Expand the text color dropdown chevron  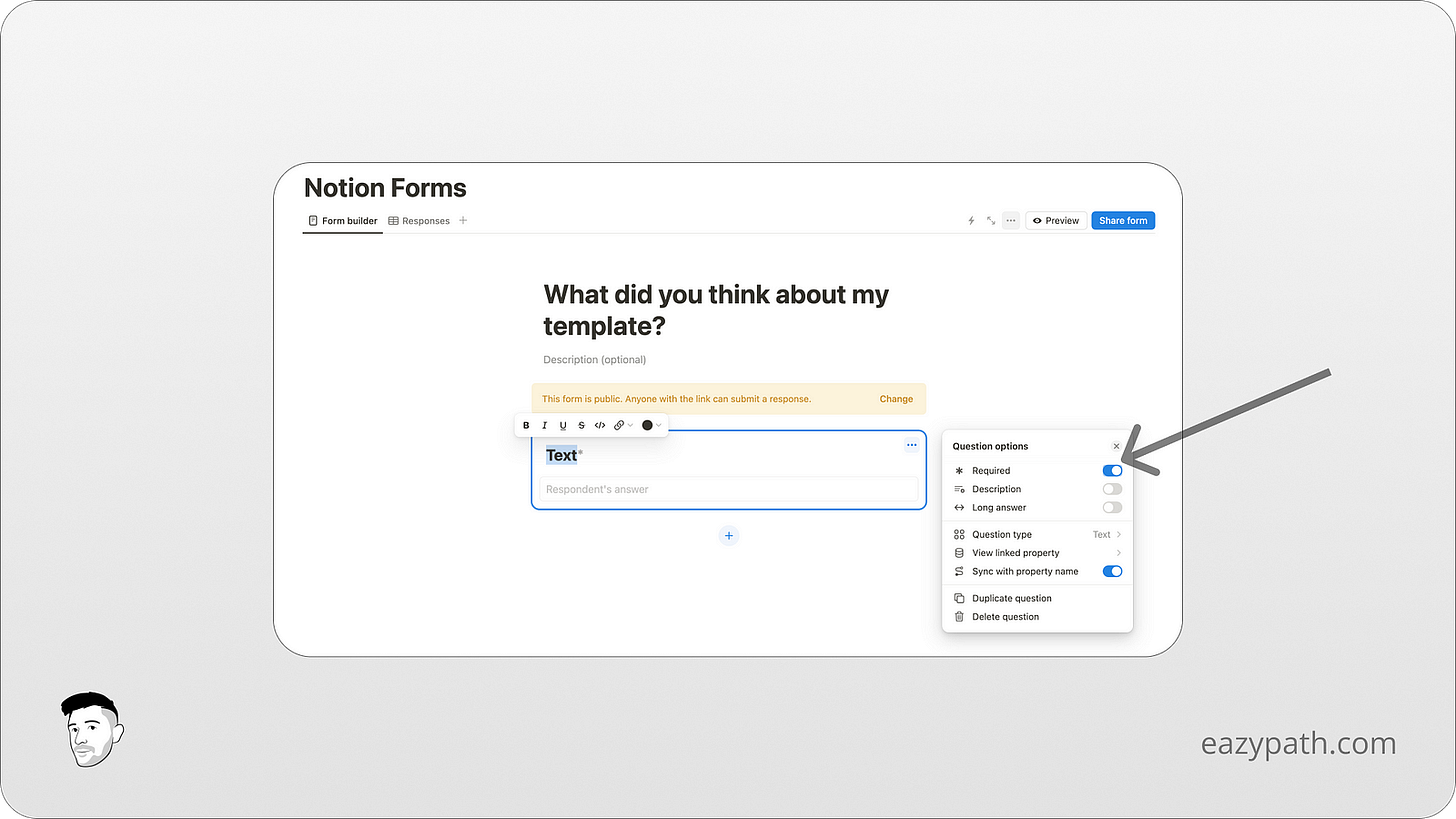659,426
